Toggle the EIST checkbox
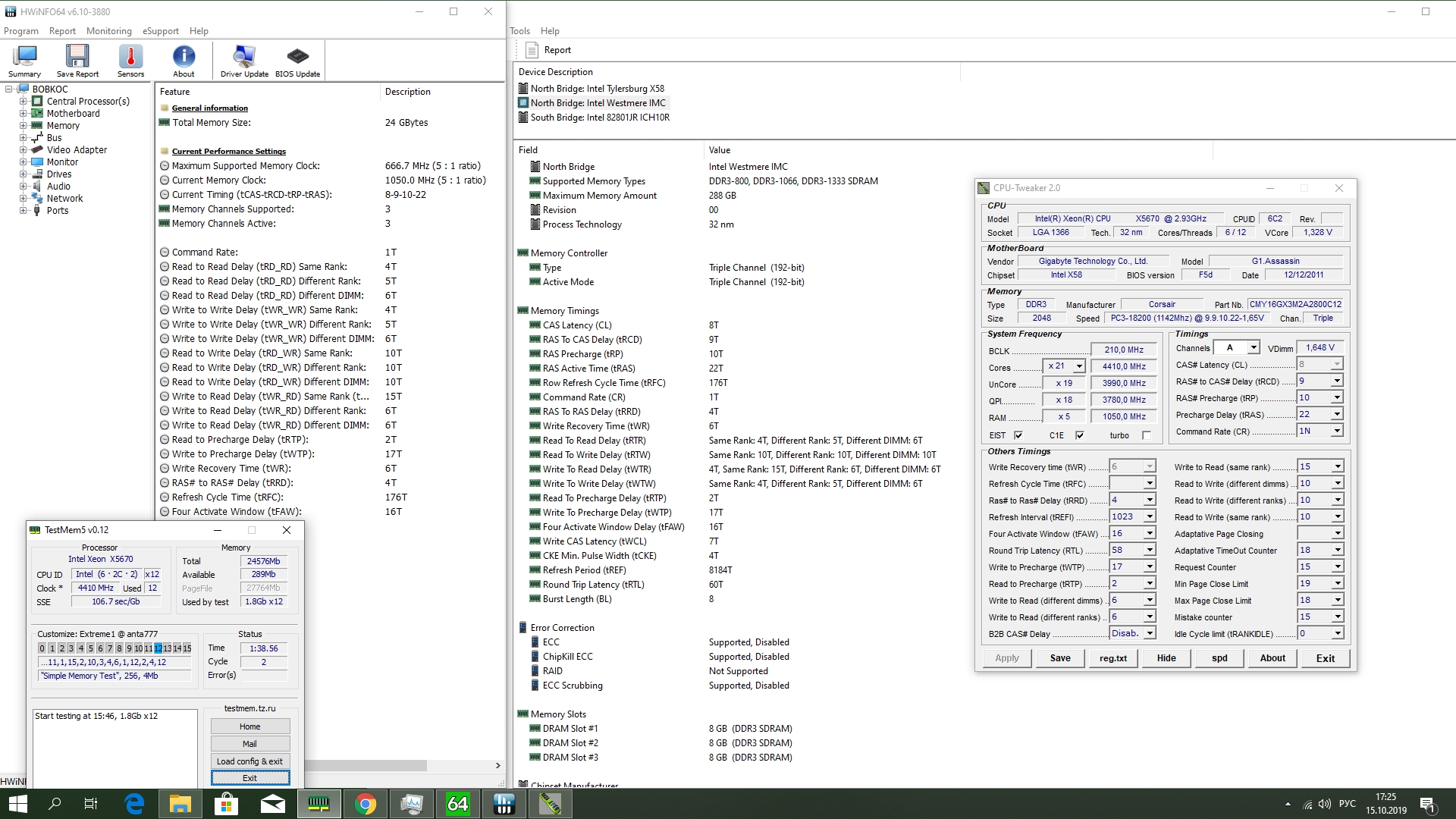Viewport: 1456px width, 819px height. click(1018, 435)
